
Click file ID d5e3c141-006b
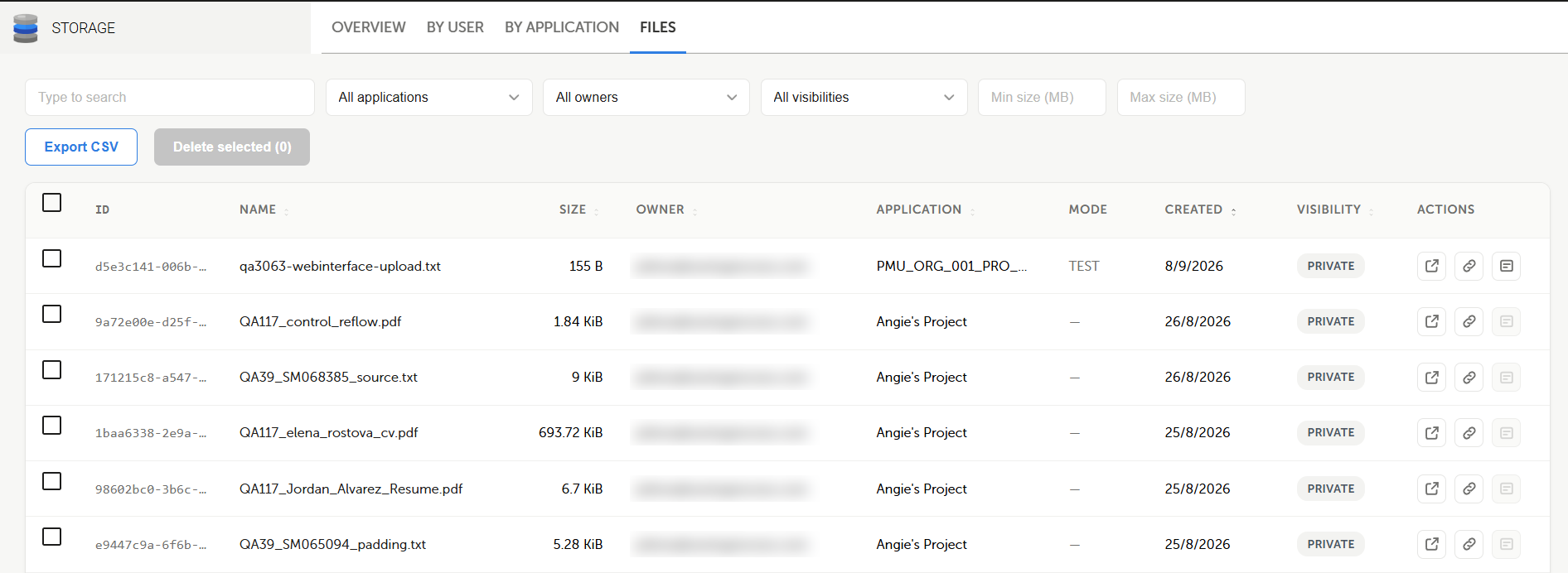click(x=151, y=267)
